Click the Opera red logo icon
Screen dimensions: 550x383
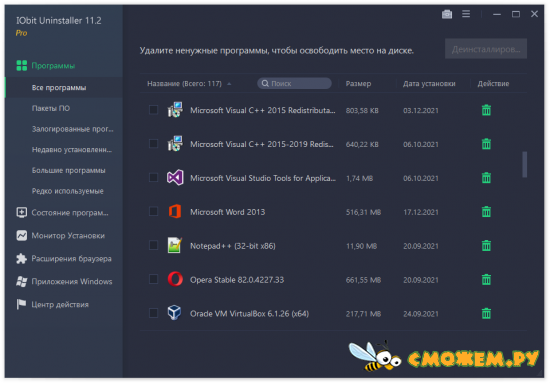175,279
